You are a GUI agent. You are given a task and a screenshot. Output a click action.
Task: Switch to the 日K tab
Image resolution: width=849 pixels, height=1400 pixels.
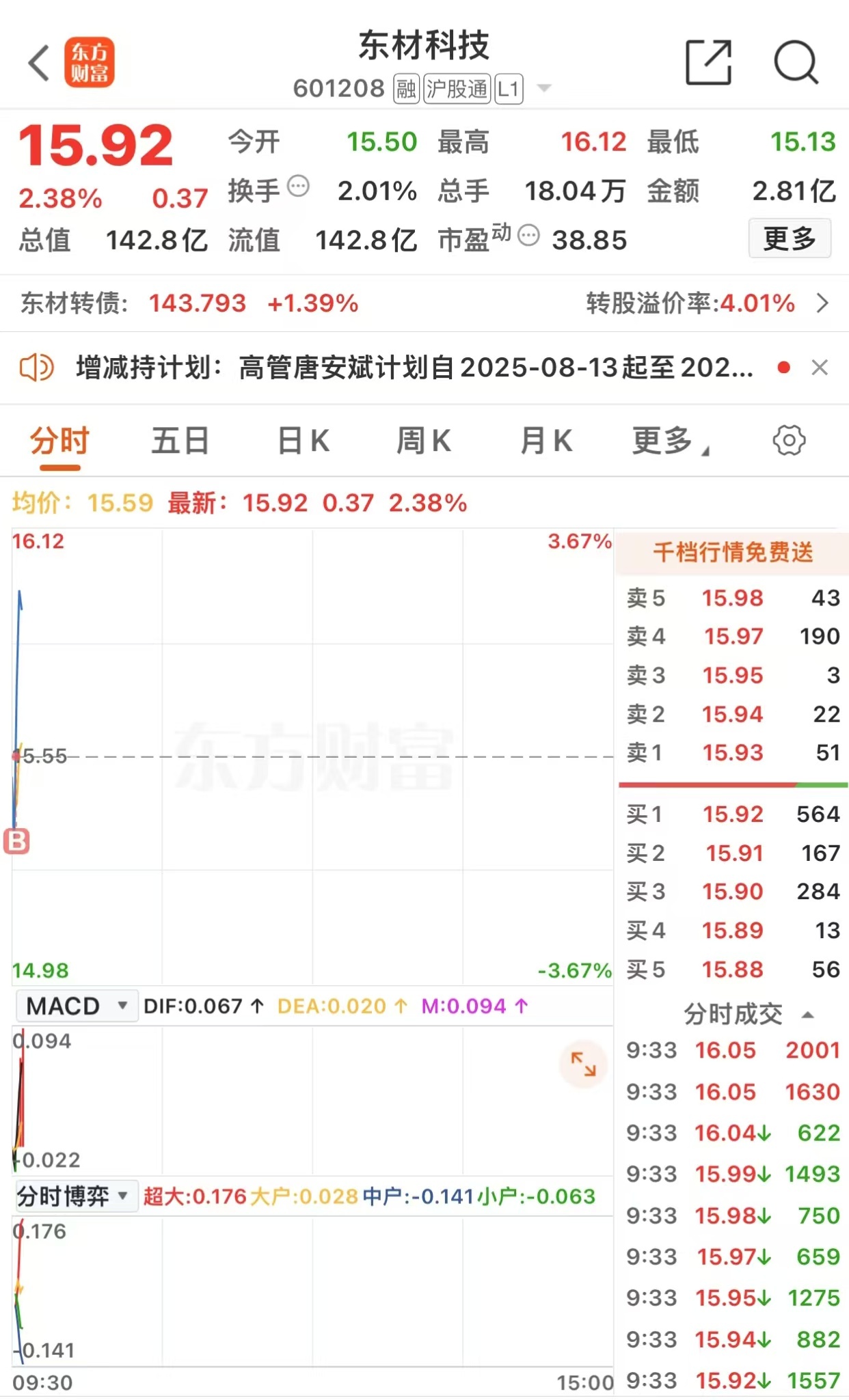click(x=304, y=441)
